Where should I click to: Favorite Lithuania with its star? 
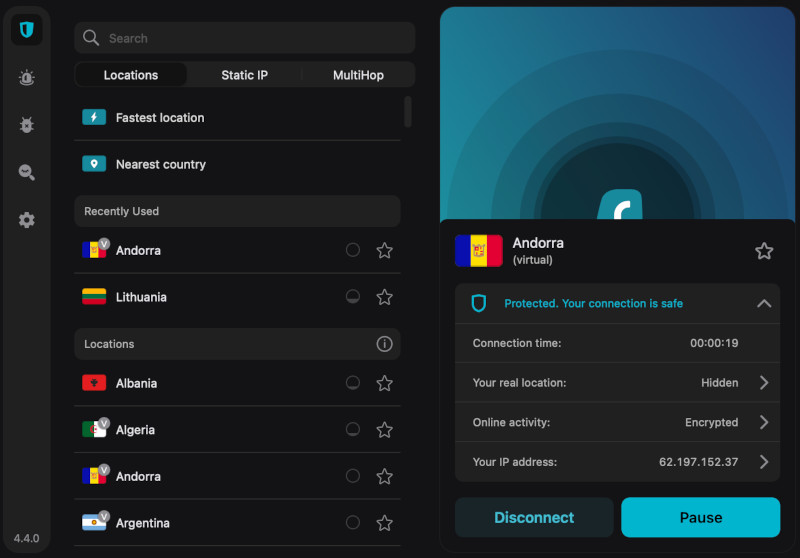(384, 297)
